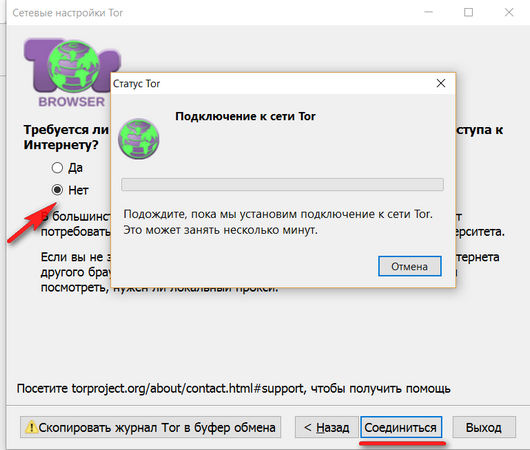Select the Да radio button

[57, 168]
